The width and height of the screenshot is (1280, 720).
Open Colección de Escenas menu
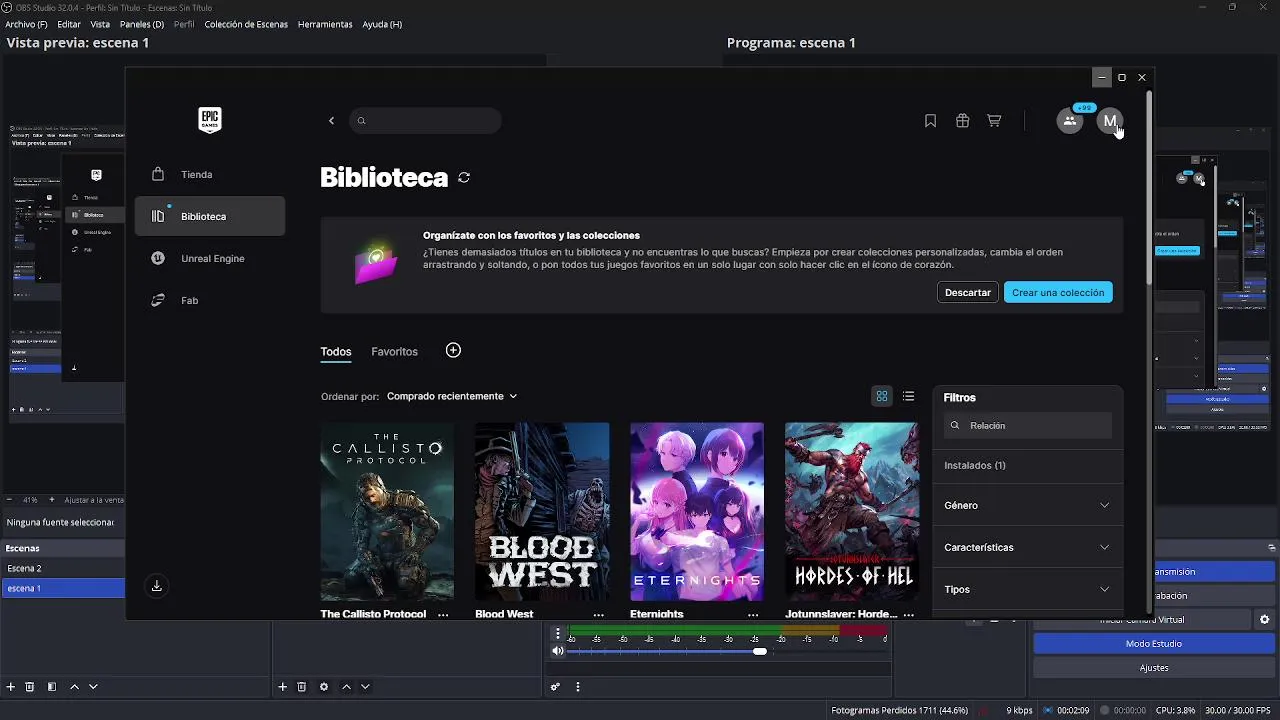pos(246,24)
